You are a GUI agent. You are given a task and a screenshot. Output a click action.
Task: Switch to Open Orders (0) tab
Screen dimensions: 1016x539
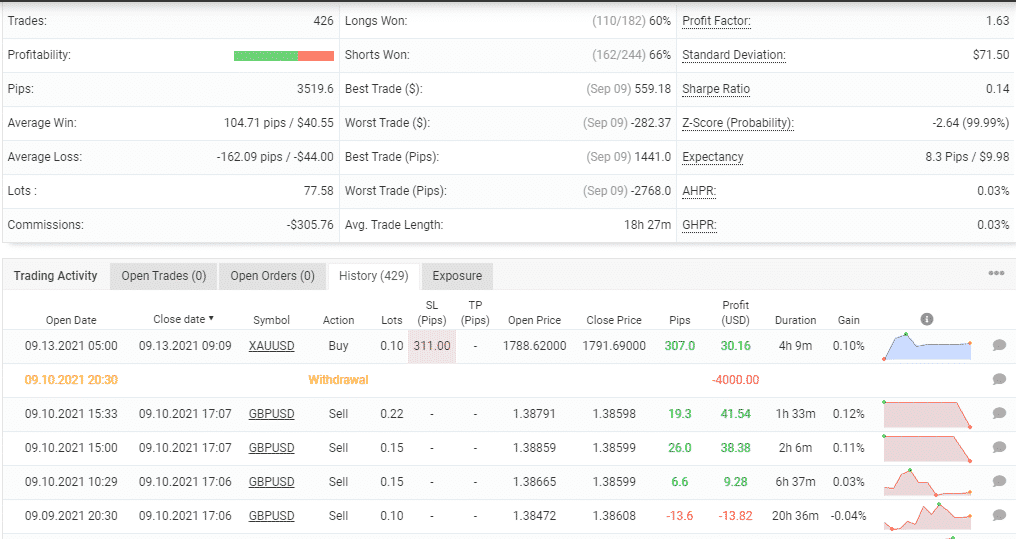point(272,276)
